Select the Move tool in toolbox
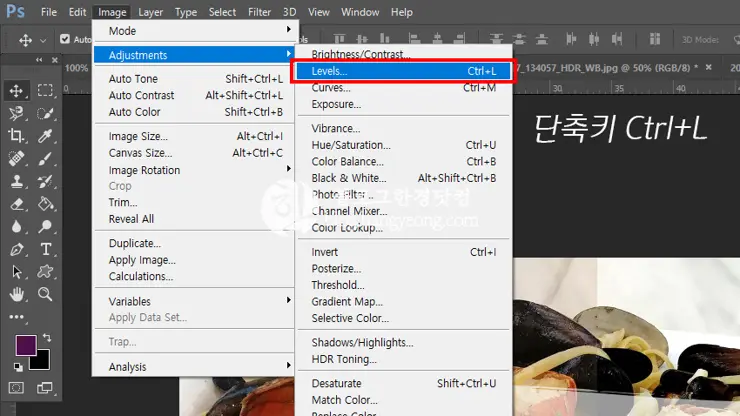740x416 pixels. click(17, 91)
